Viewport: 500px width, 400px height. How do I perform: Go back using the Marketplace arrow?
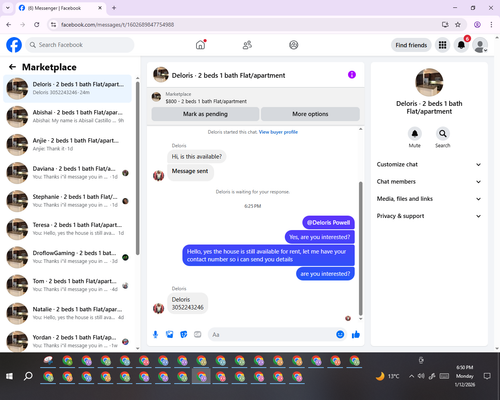(x=12, y=67)
